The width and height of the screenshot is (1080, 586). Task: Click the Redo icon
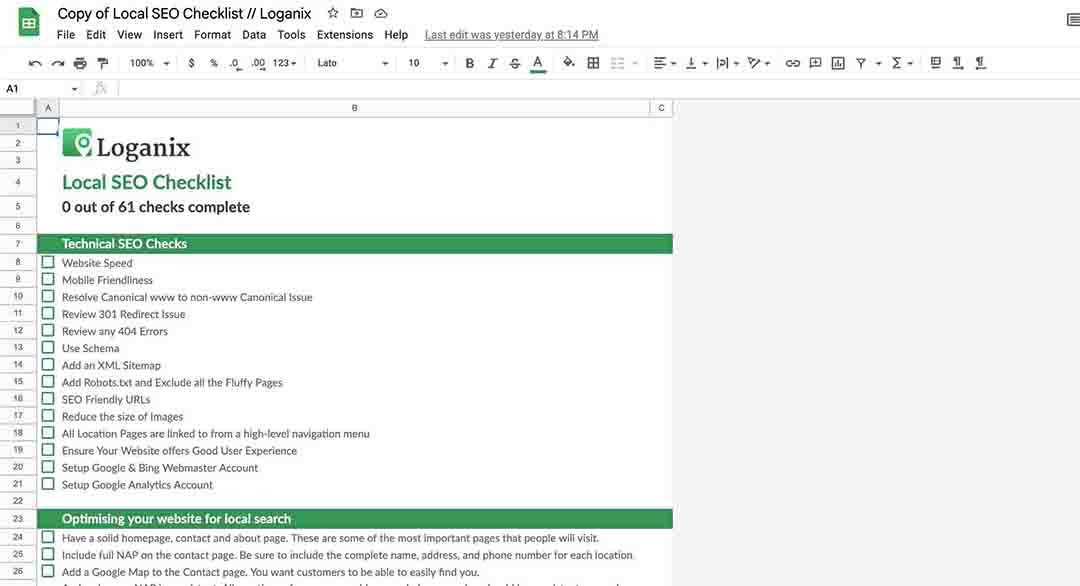click(58, 63)
